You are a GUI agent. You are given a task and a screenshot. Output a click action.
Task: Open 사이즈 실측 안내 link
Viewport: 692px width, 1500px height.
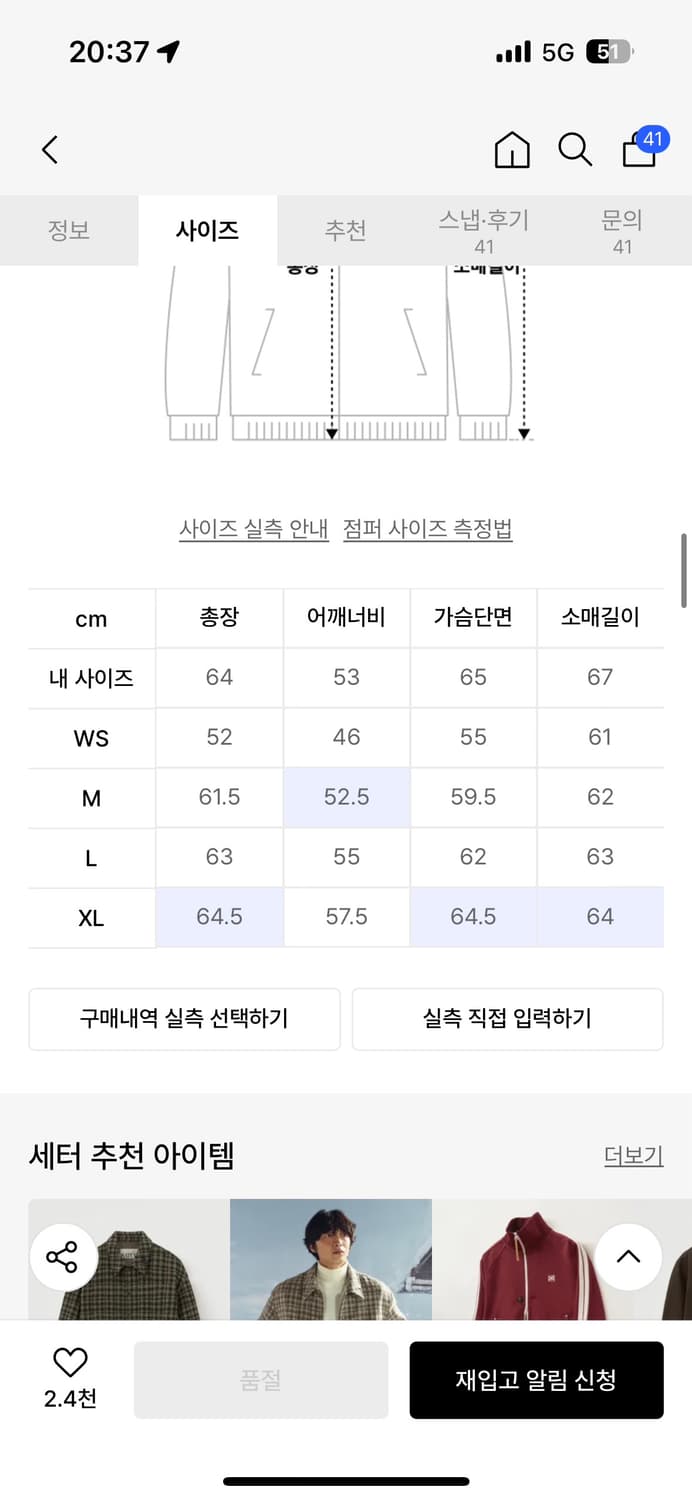254,529
